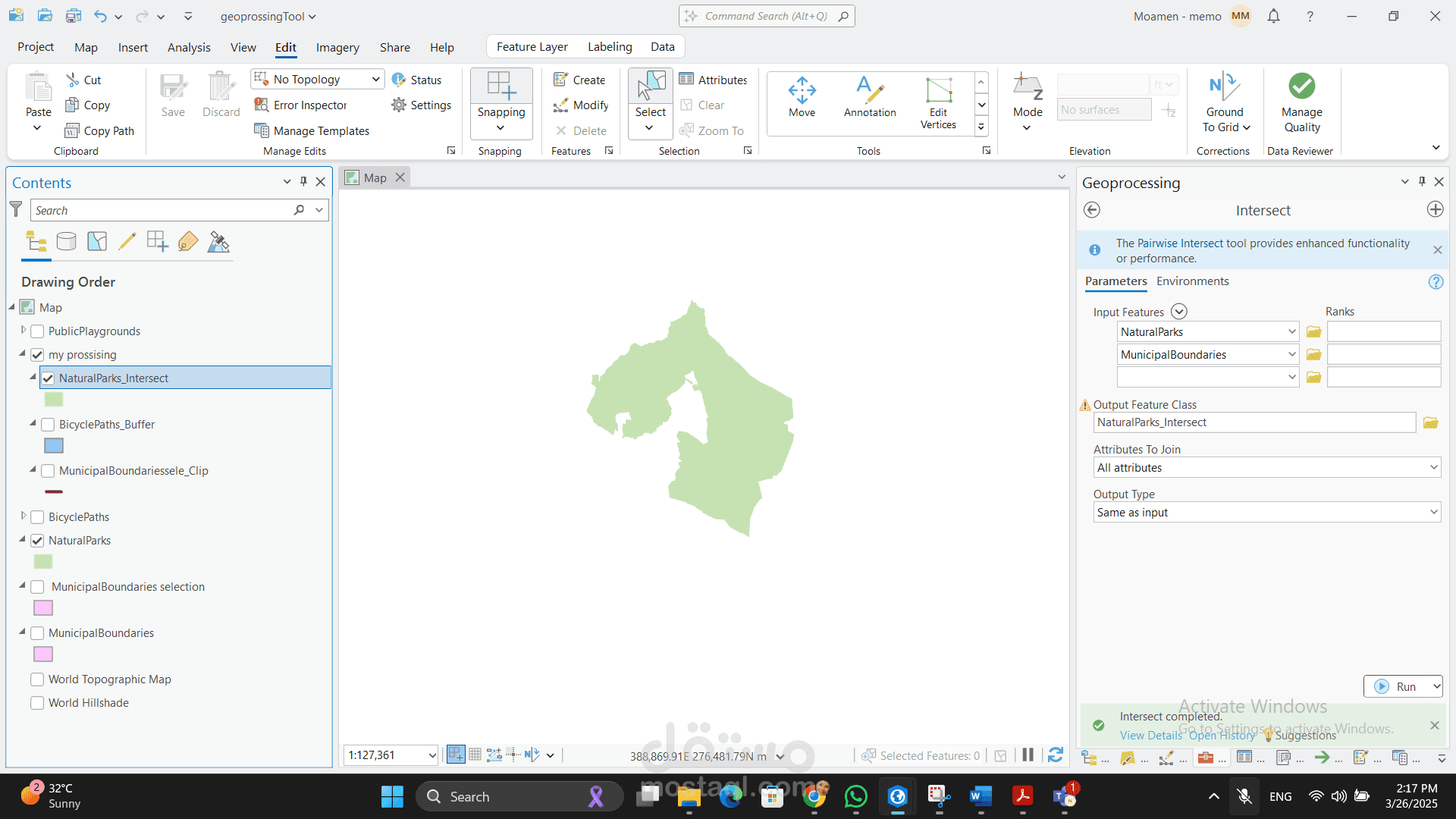The width and height of the screenshot is (1456, 819).
Task: Select the Cut tool
Action: [83, 80]
